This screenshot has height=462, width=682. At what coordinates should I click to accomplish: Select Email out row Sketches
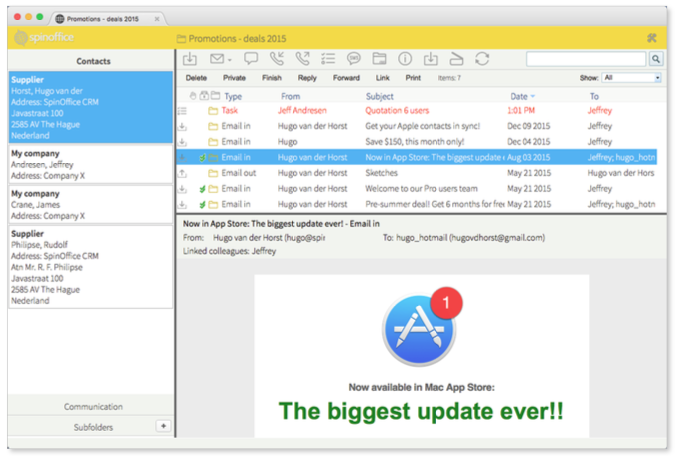(x=417, y=173)
